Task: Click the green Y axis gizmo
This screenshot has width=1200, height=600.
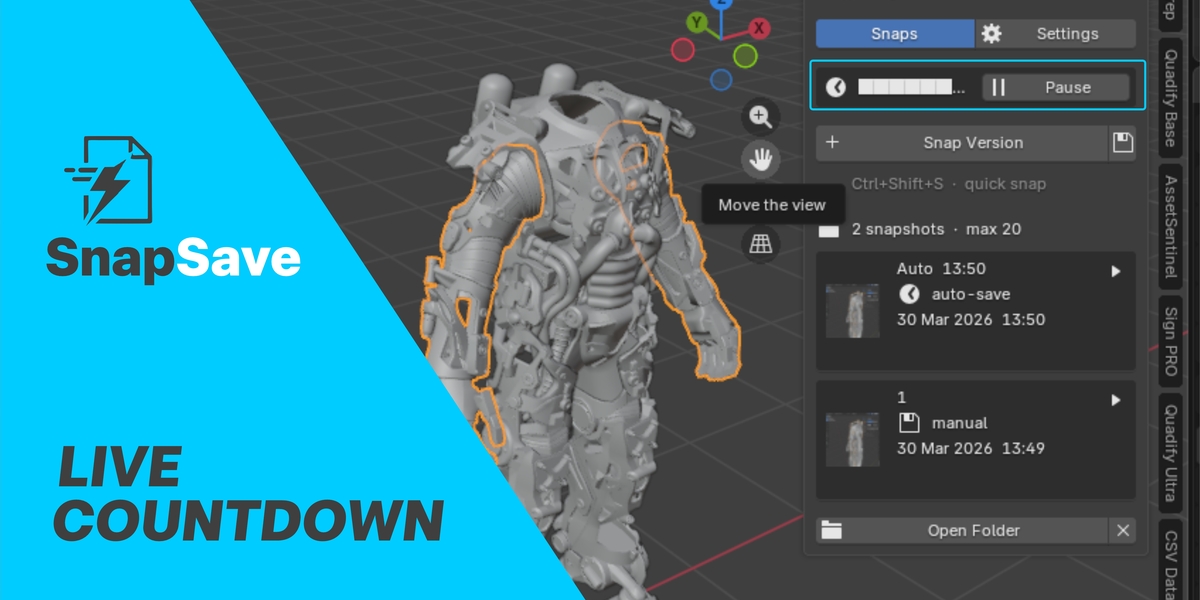Action: [x=699, y=21]
